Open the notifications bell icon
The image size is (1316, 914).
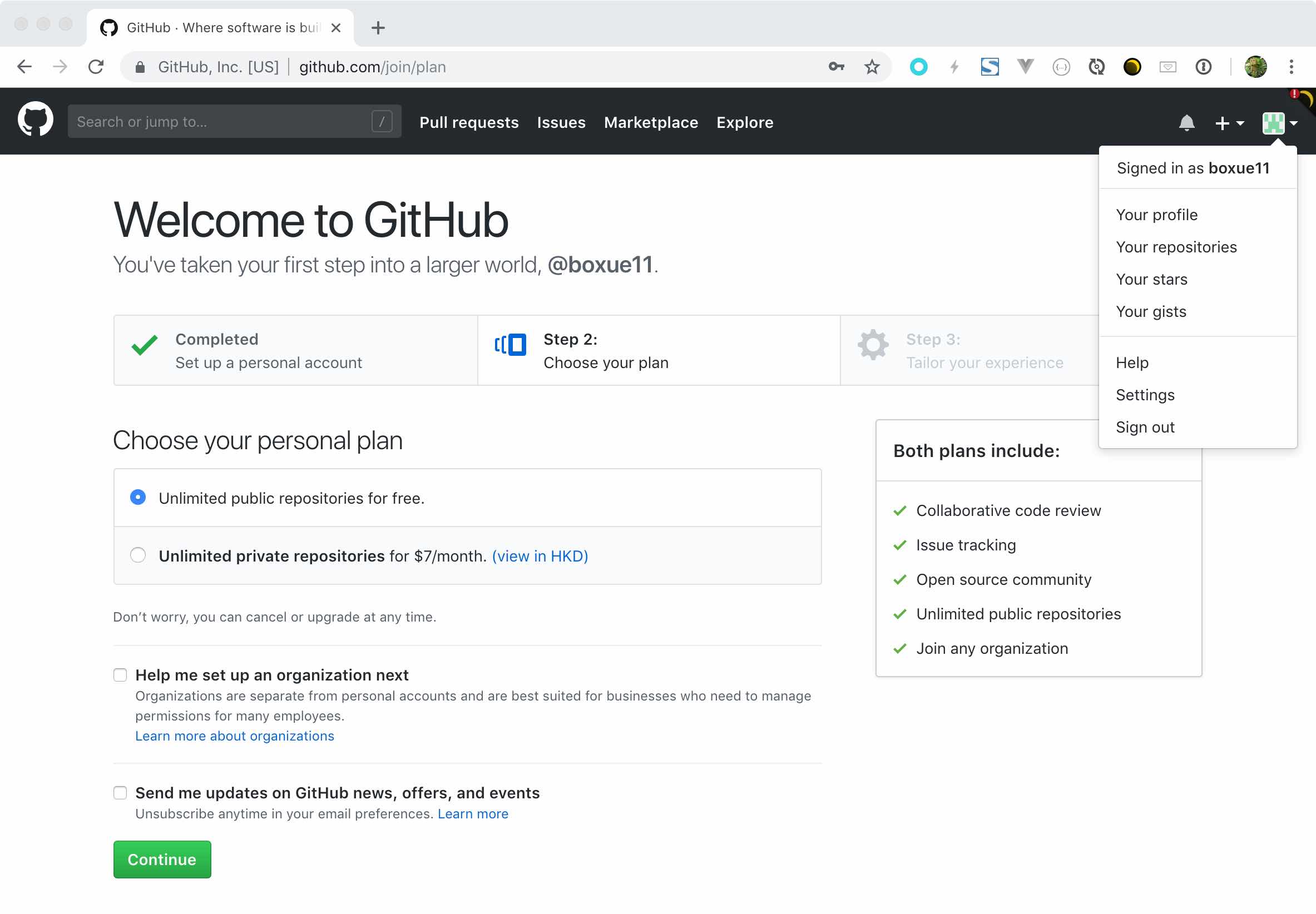coord(1186,122)
